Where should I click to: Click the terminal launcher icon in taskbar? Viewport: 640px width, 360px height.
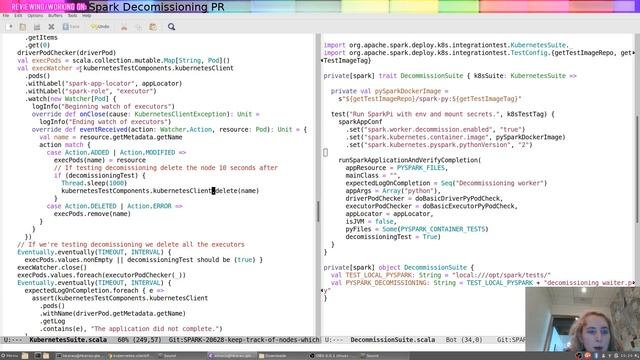coord(37,356)
